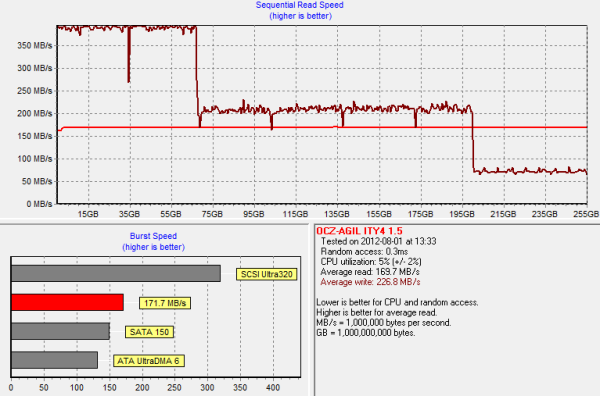
Task: Click the '100 MB/s' axis label
Action: [35, 158]
